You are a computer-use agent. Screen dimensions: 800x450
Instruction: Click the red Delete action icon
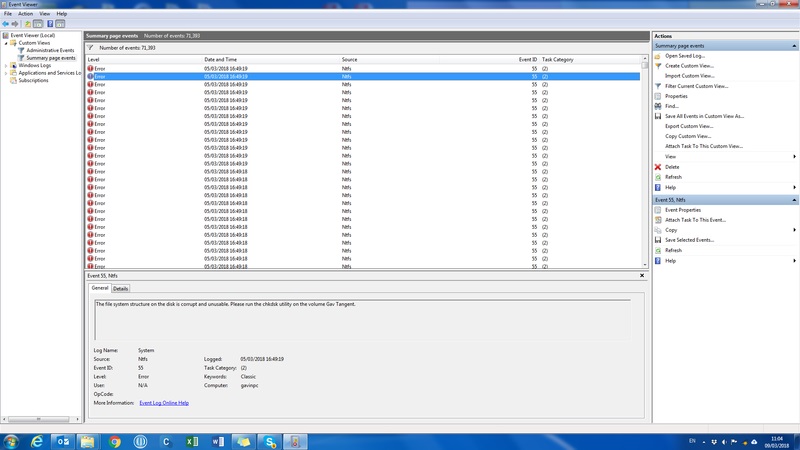(x=658, y=167)
